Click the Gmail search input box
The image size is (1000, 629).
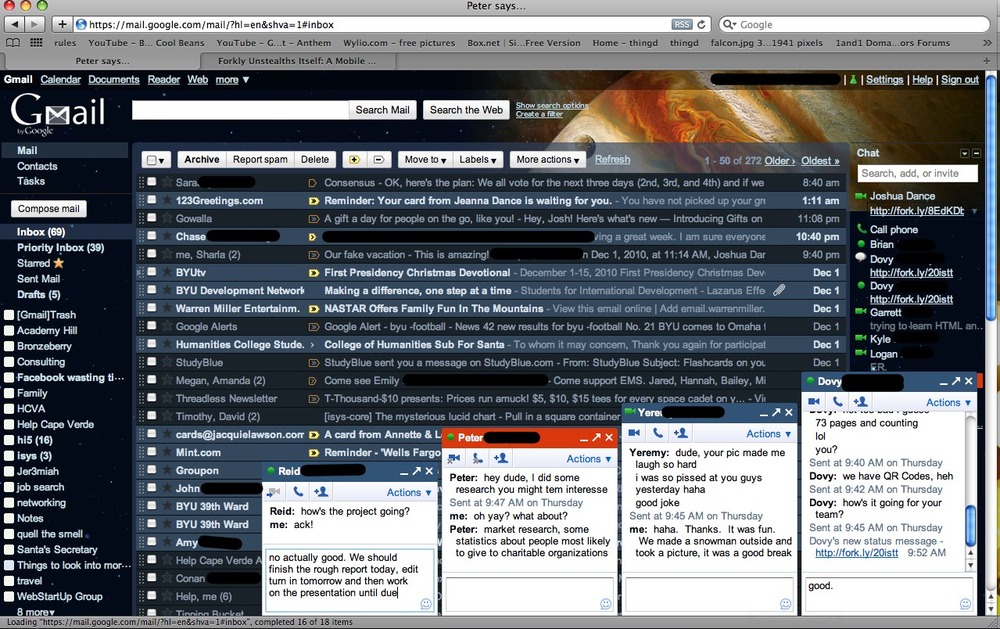240,110
